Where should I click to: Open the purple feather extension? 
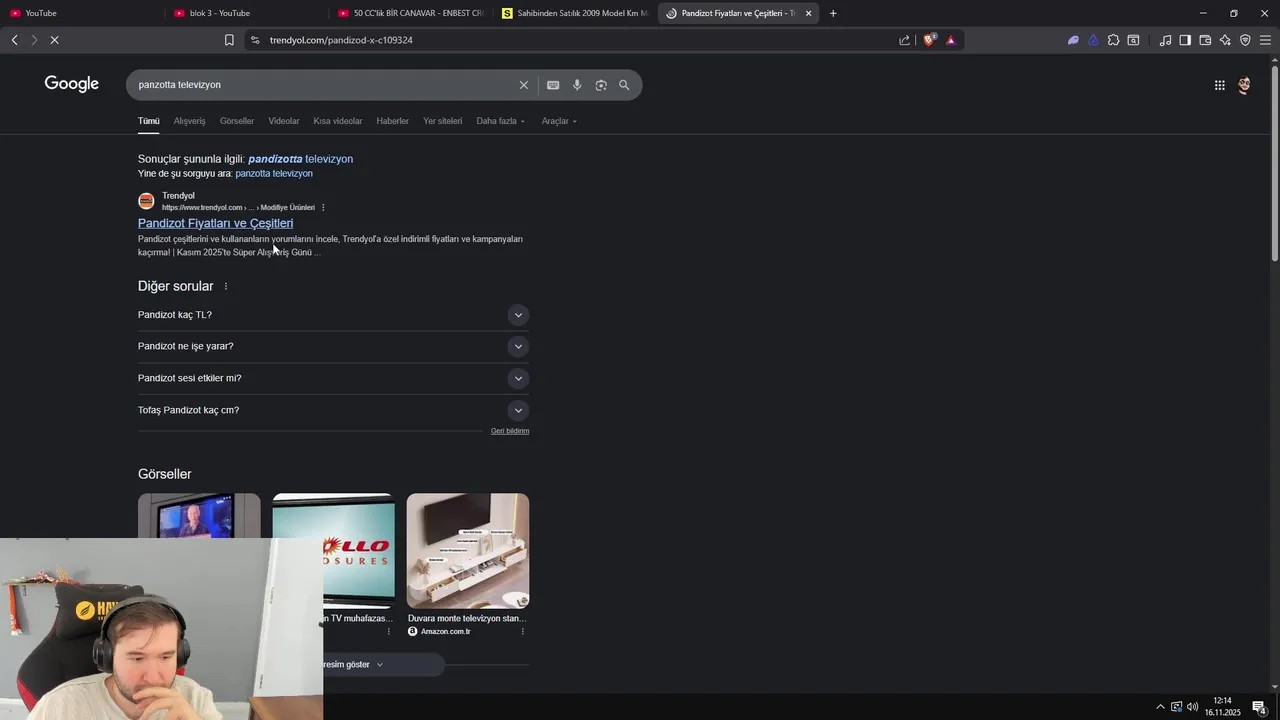pos(1073,40)
